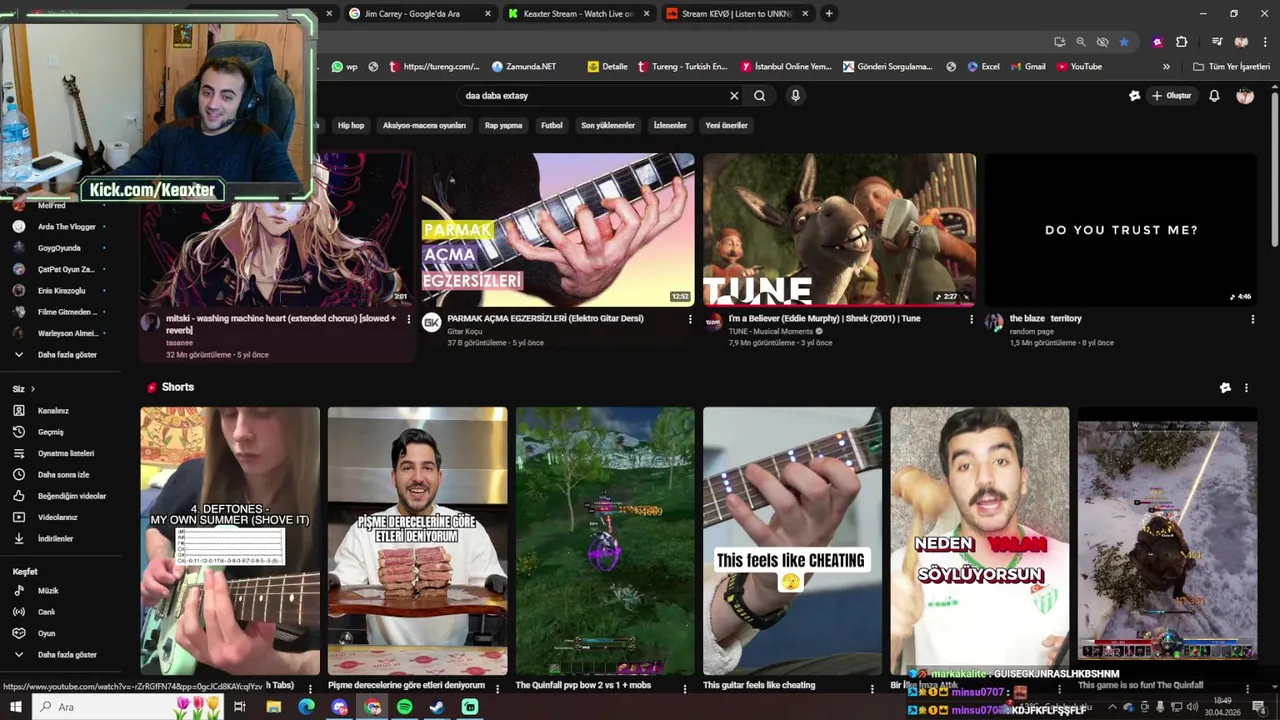The width and height of the screenshot is (1280, 720).
Task: Switch to Keaxter Stream Kick tab
Action: point(578,14)
